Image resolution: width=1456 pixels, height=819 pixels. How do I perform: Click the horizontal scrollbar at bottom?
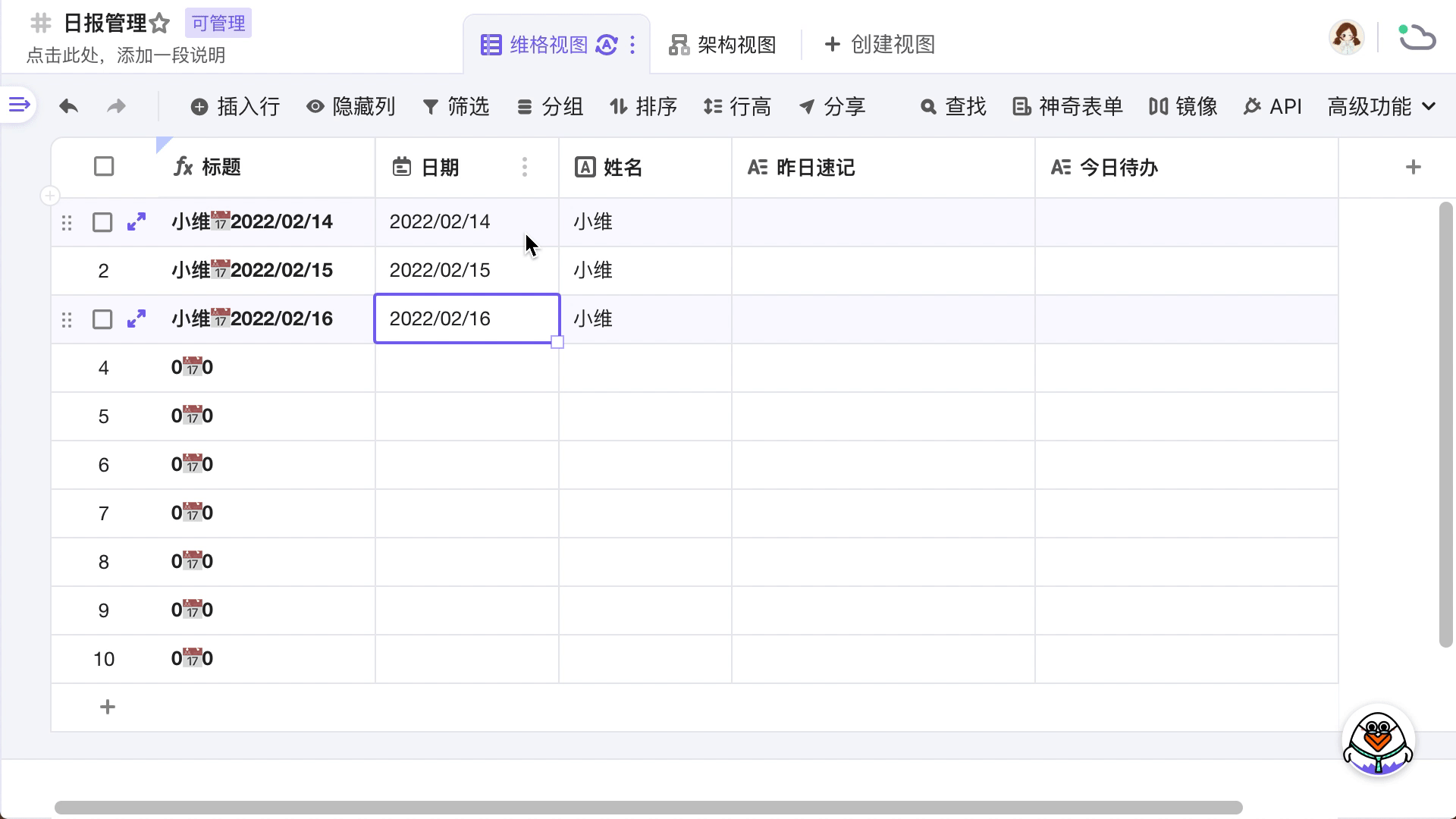pos(648,807)
